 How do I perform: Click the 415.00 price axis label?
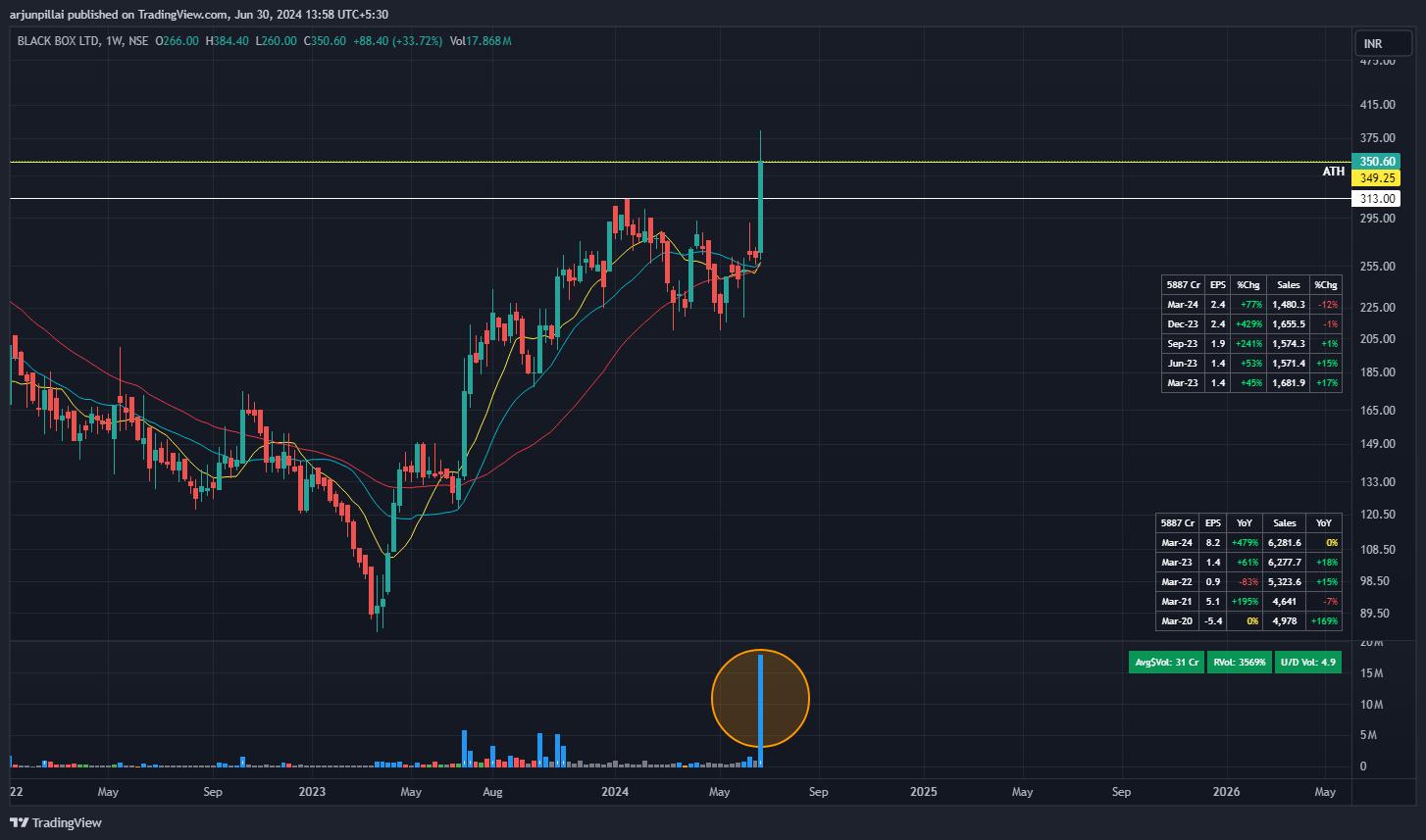(x=1377, y=104)
